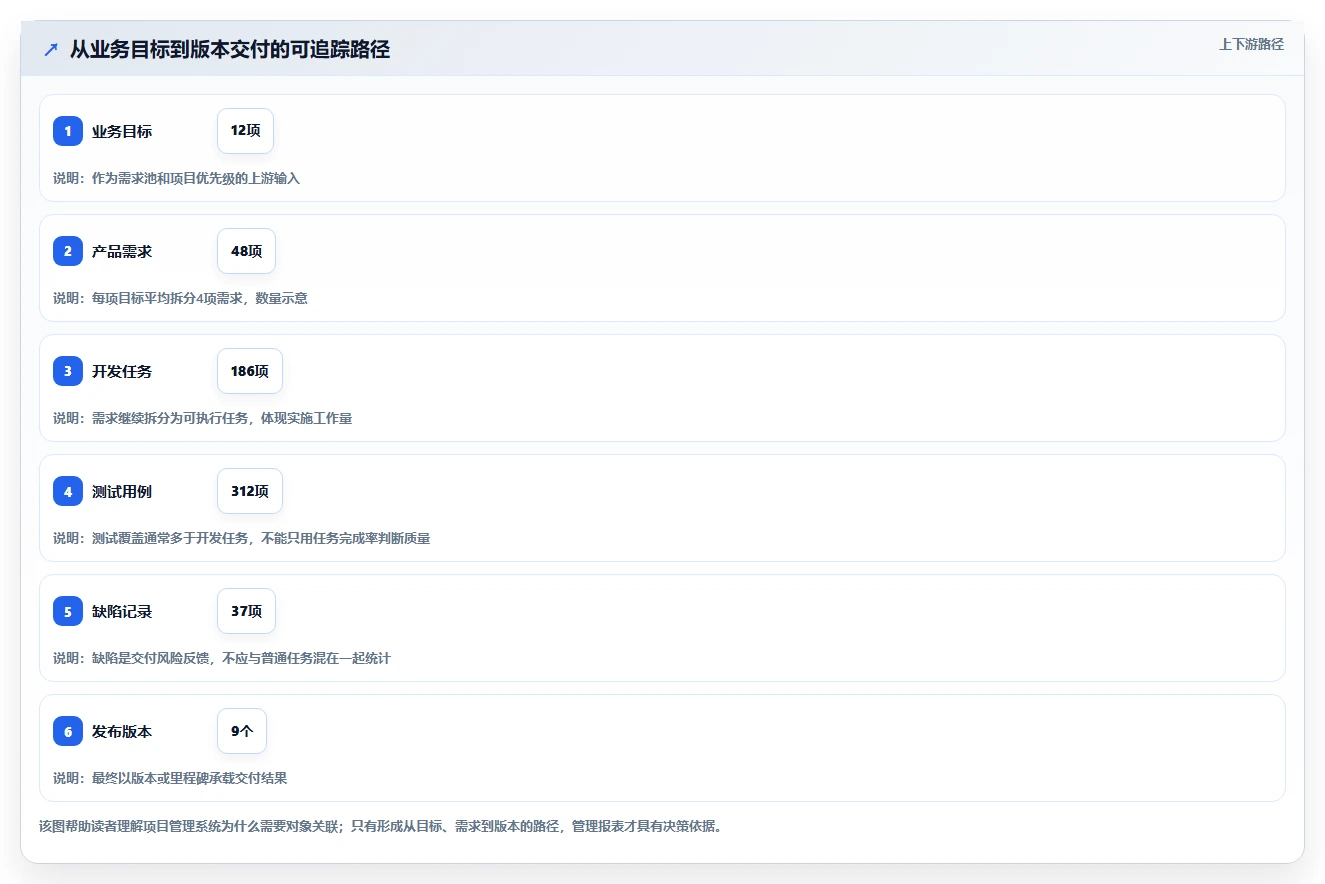Select the 开发任务 step label
This screenshot has width=1325, height=884.
click(122, 371)
